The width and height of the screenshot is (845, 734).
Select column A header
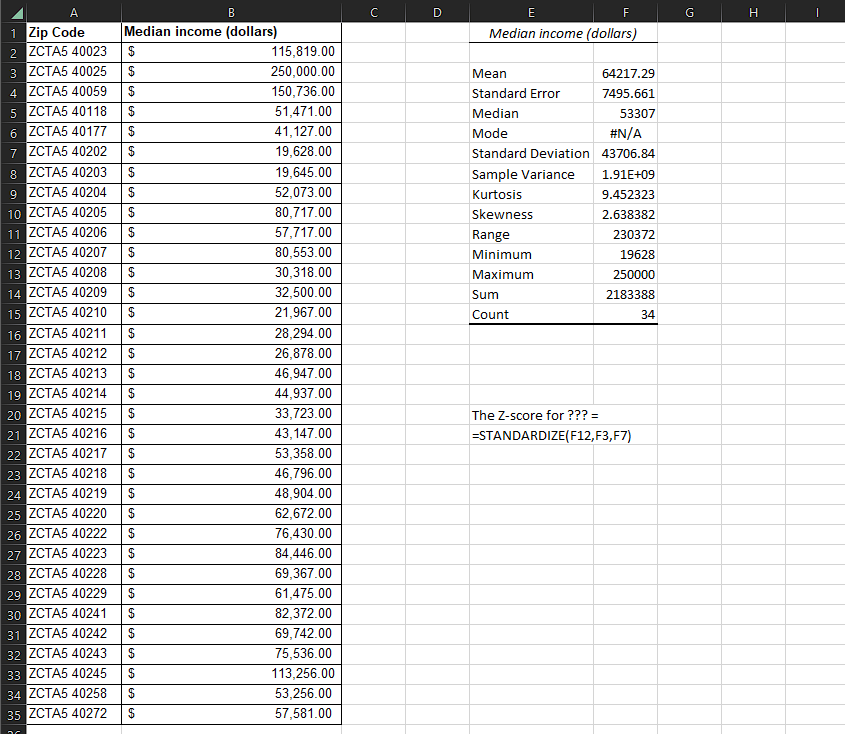point(74,12)
